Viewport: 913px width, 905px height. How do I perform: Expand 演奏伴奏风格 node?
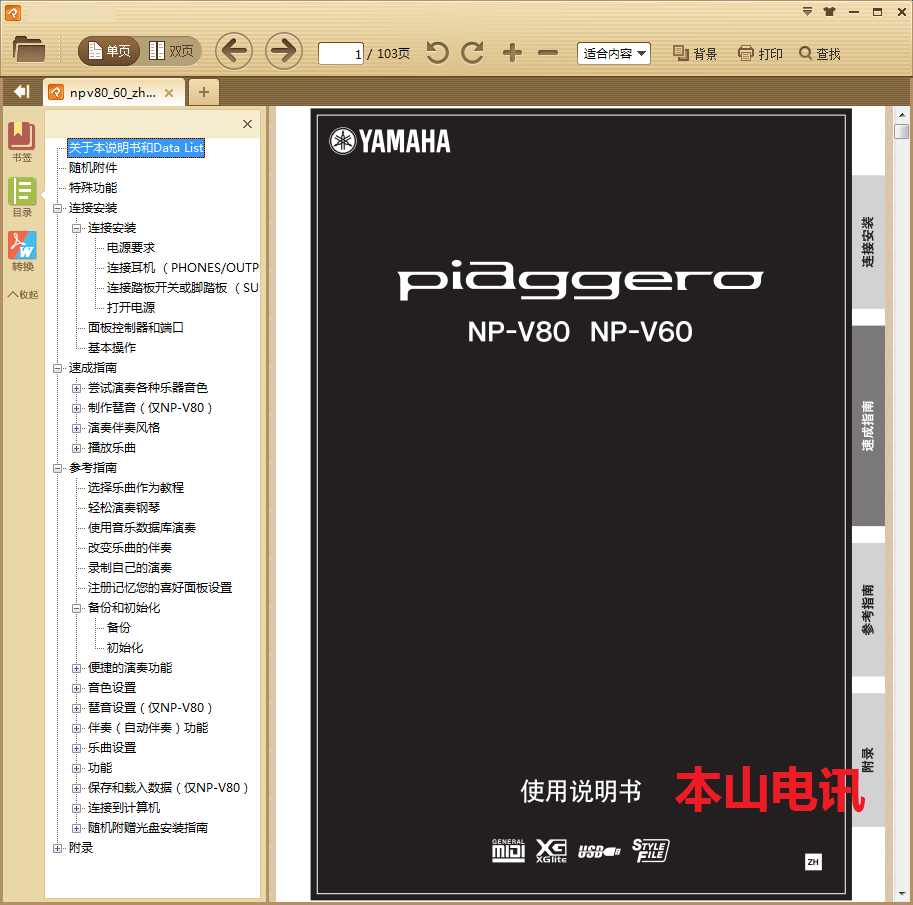click(76, 428)
